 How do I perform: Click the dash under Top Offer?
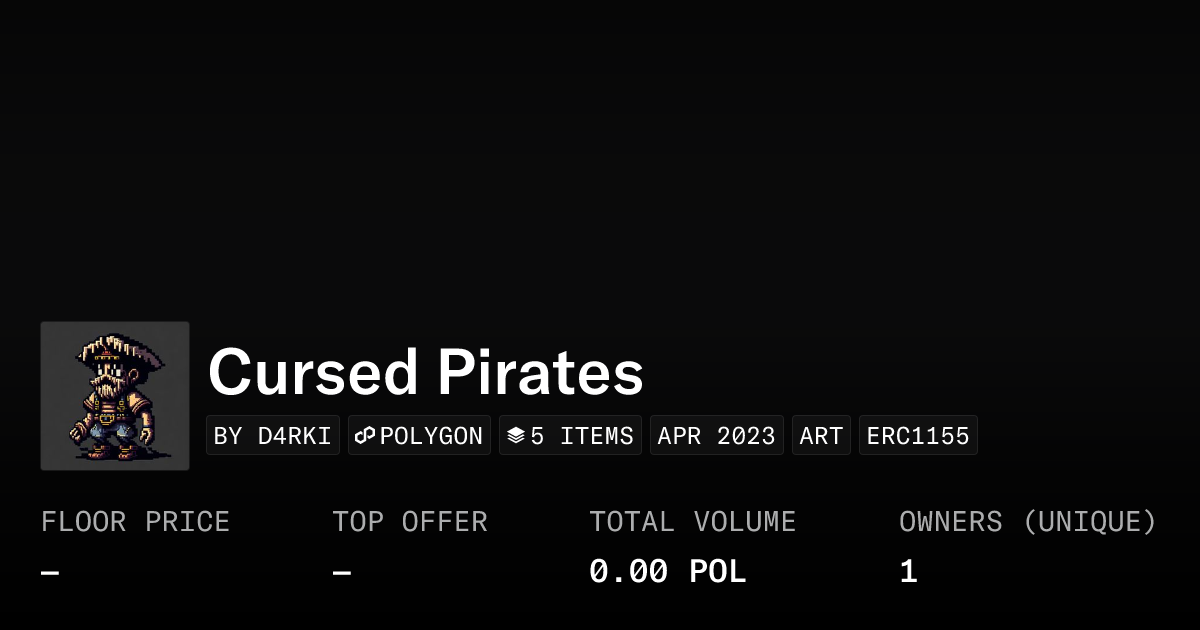pos(342,572)
